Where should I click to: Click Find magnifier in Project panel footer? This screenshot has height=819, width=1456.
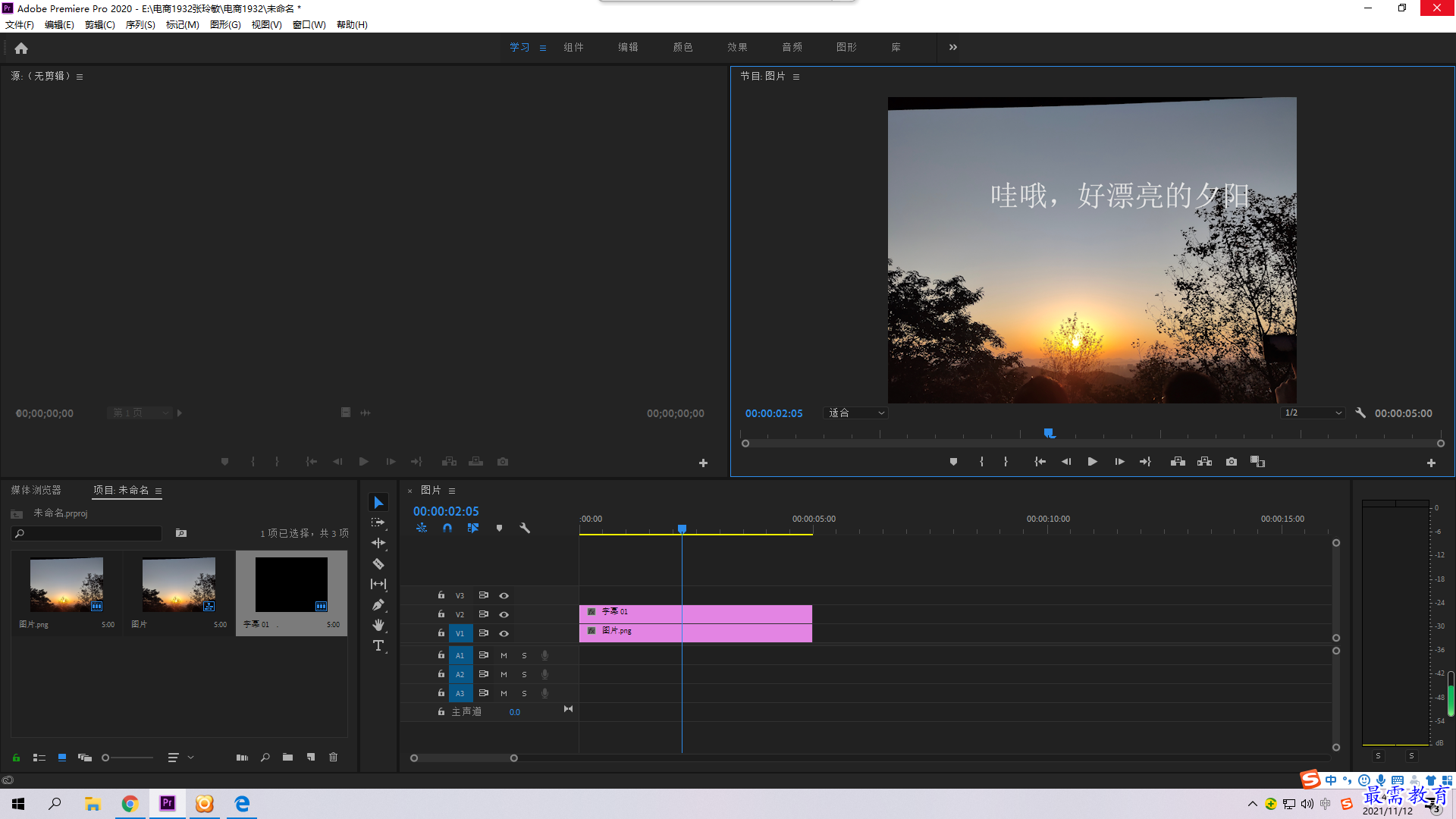click(265, 758)
